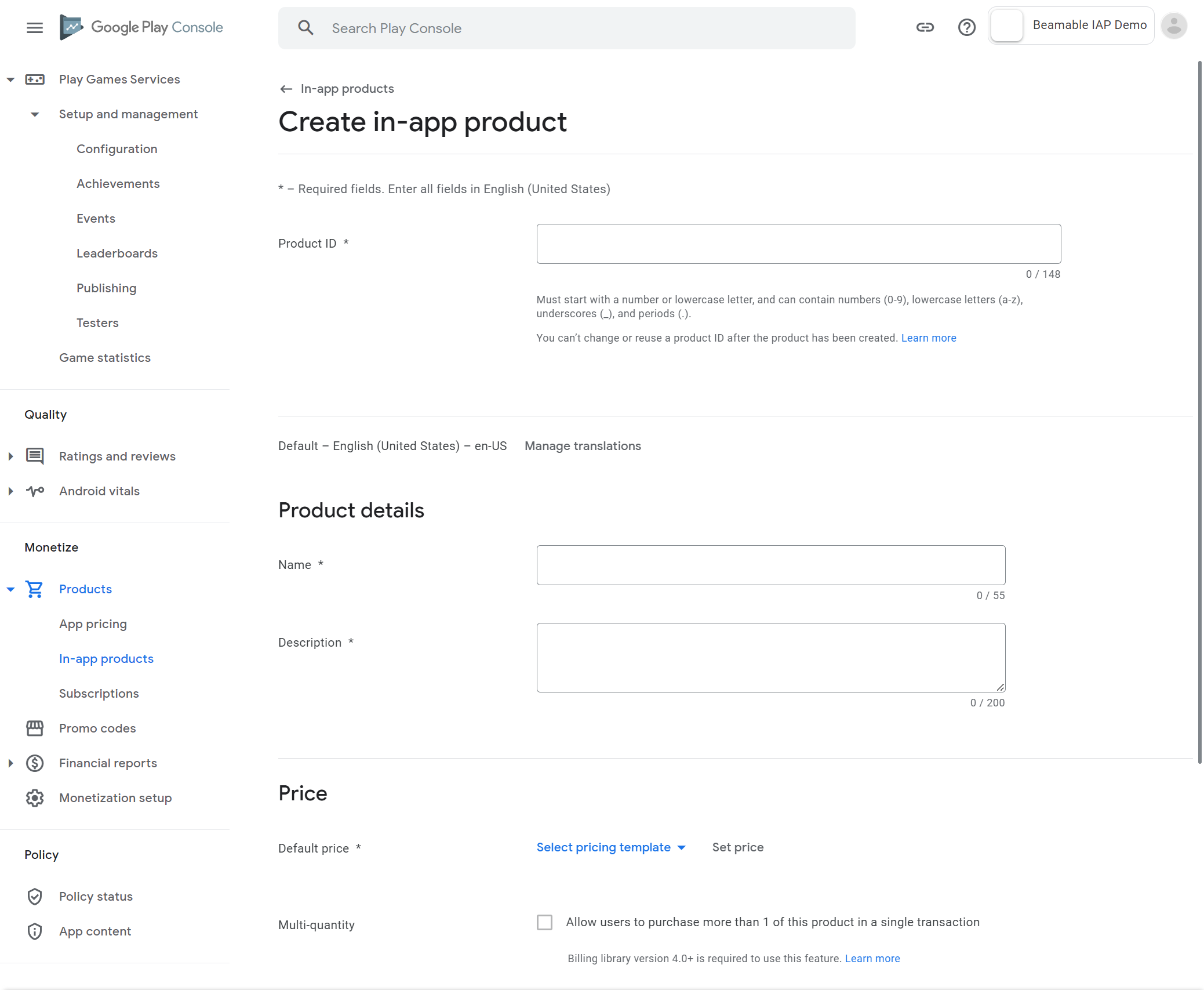
Task: Expand the Ratings and reviews section
Action: click(x=10, y=456)
